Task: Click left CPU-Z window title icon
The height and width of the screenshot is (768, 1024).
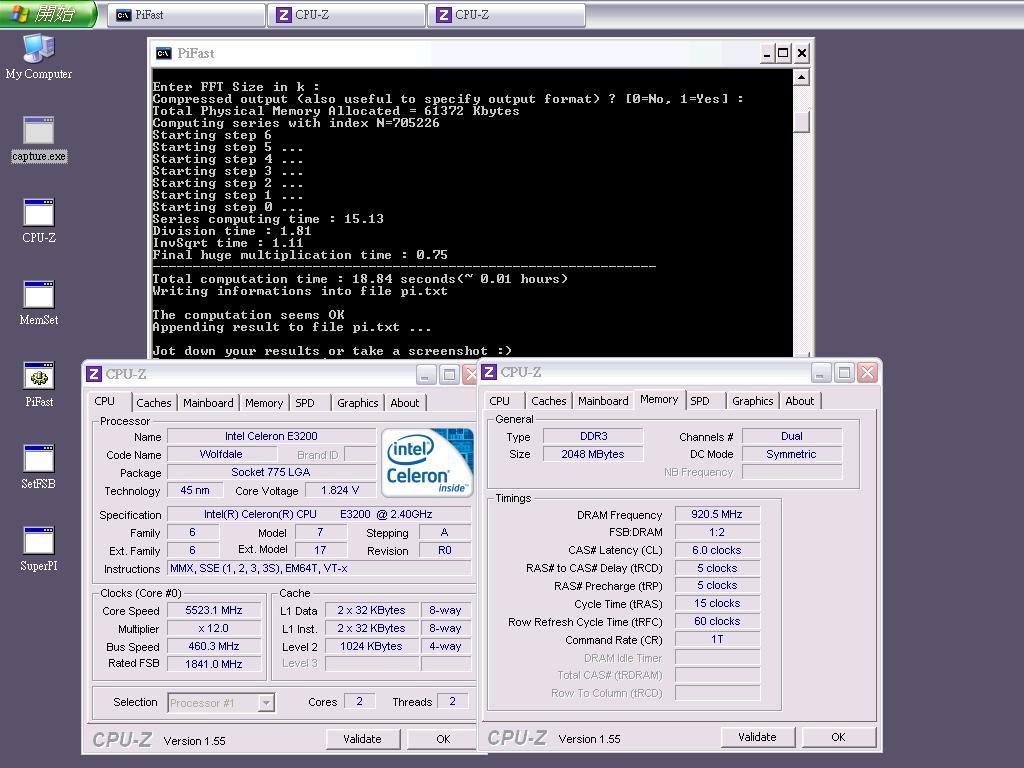Action: [94, 374]
